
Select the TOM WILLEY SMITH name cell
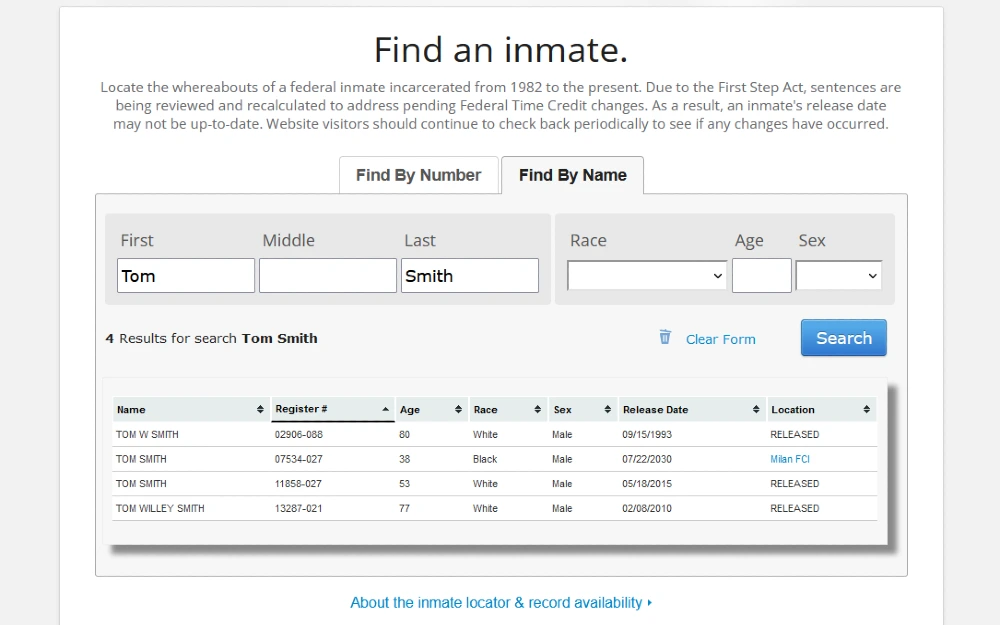click(160, 508)
